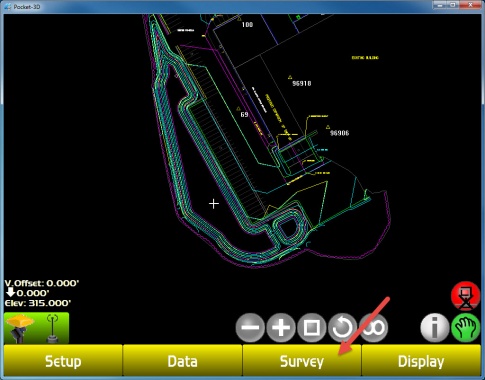The width and height of the screenshot is (485, 380).
Task: Open the Data menu
Action: [x=182, y=361]
